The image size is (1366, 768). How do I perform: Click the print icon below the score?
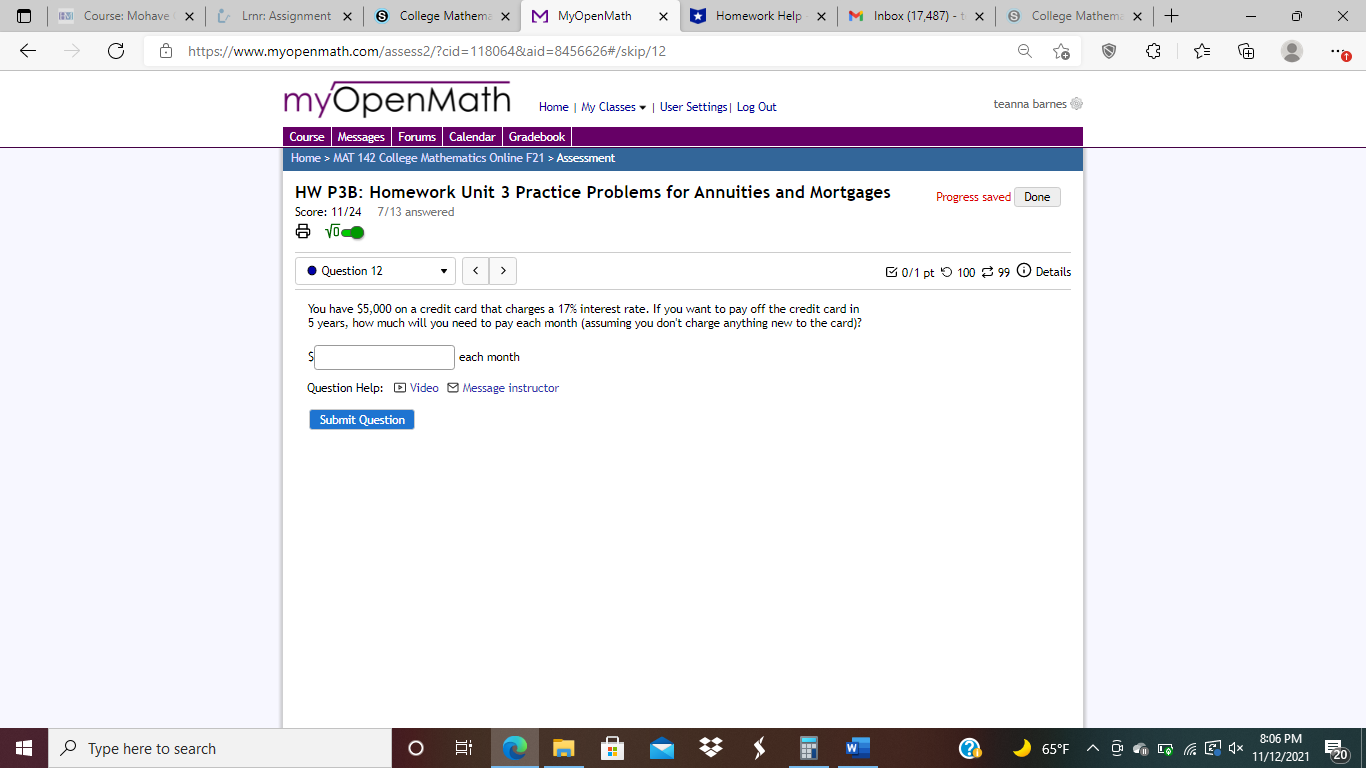coord(303,231)
